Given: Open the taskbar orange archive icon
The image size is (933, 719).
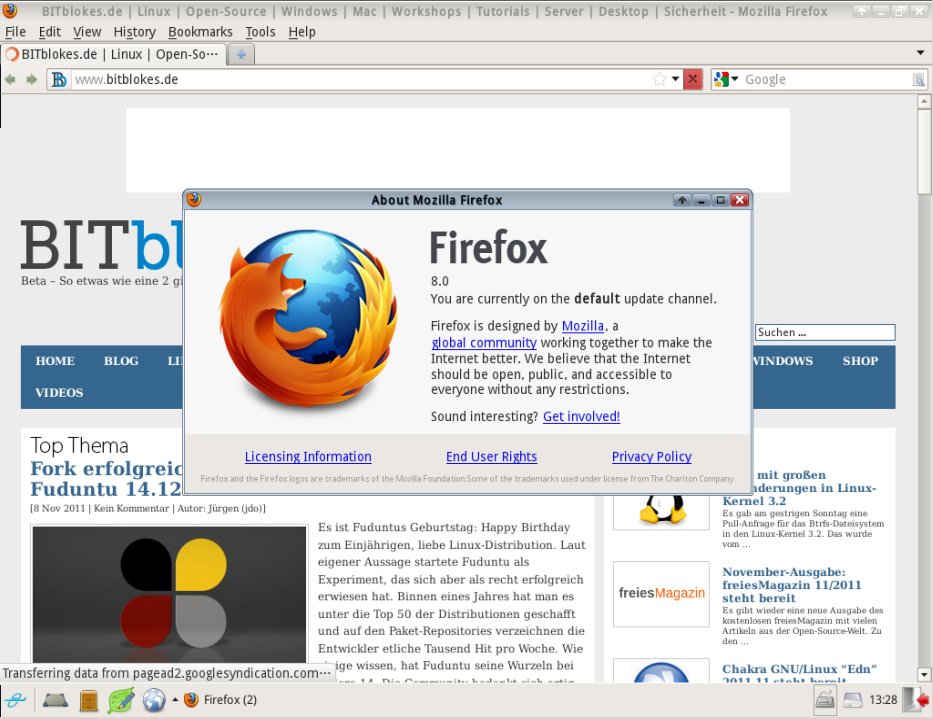Looking at the screenshot, I should click(x=89, y=701).
